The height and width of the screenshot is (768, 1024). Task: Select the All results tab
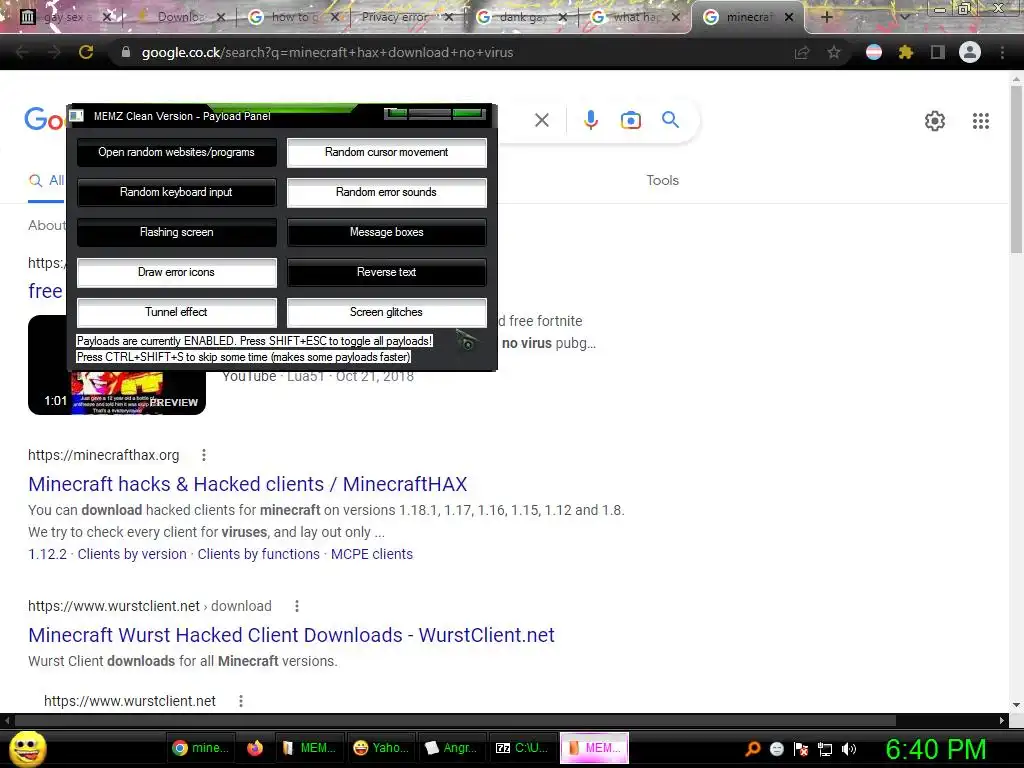[46, 181]
